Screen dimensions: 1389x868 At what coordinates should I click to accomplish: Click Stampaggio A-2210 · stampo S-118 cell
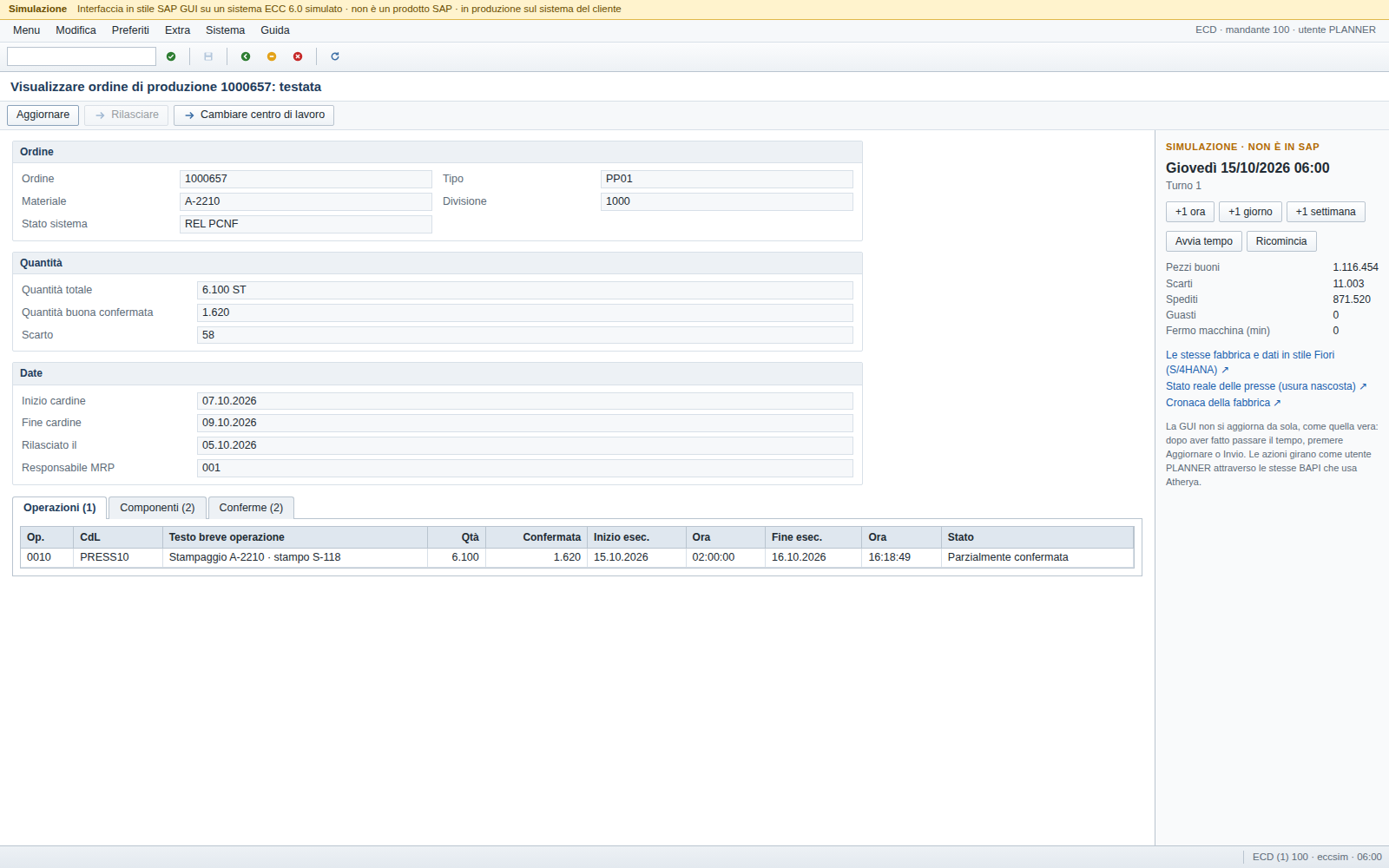click(x=295, y=557)
